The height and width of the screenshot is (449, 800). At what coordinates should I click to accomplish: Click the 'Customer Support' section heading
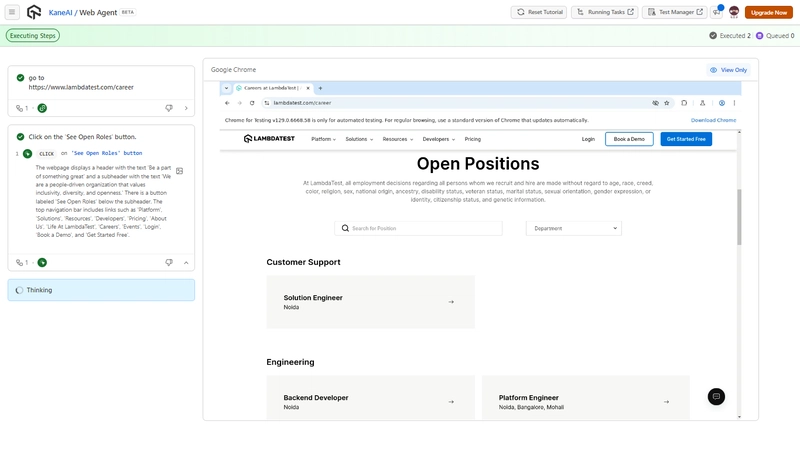pos(303,262)
